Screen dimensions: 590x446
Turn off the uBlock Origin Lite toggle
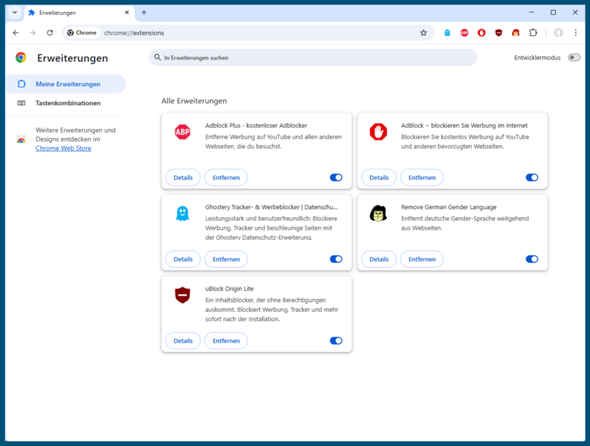pos(336,341)
